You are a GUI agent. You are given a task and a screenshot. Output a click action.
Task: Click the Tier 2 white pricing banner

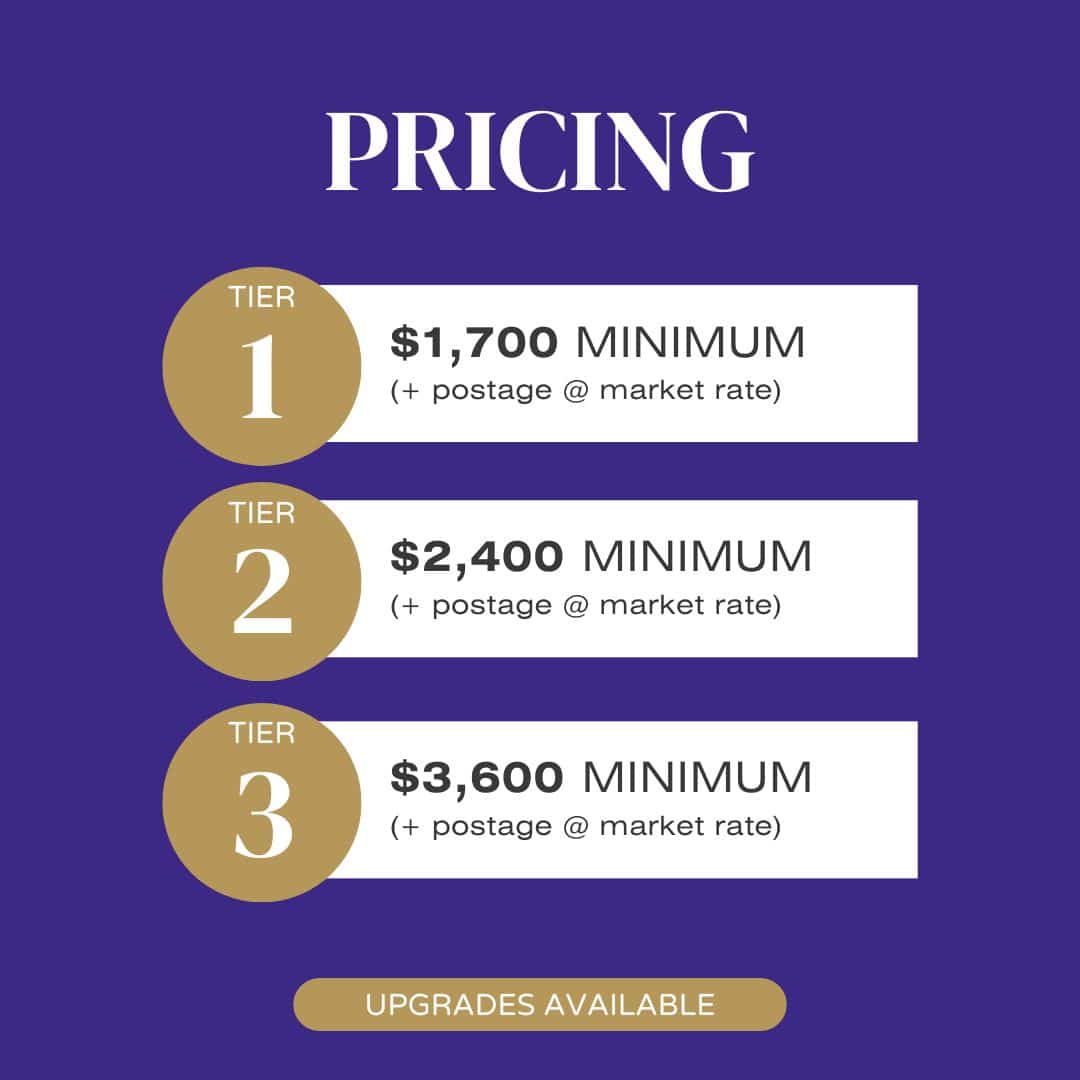(620, 579)
